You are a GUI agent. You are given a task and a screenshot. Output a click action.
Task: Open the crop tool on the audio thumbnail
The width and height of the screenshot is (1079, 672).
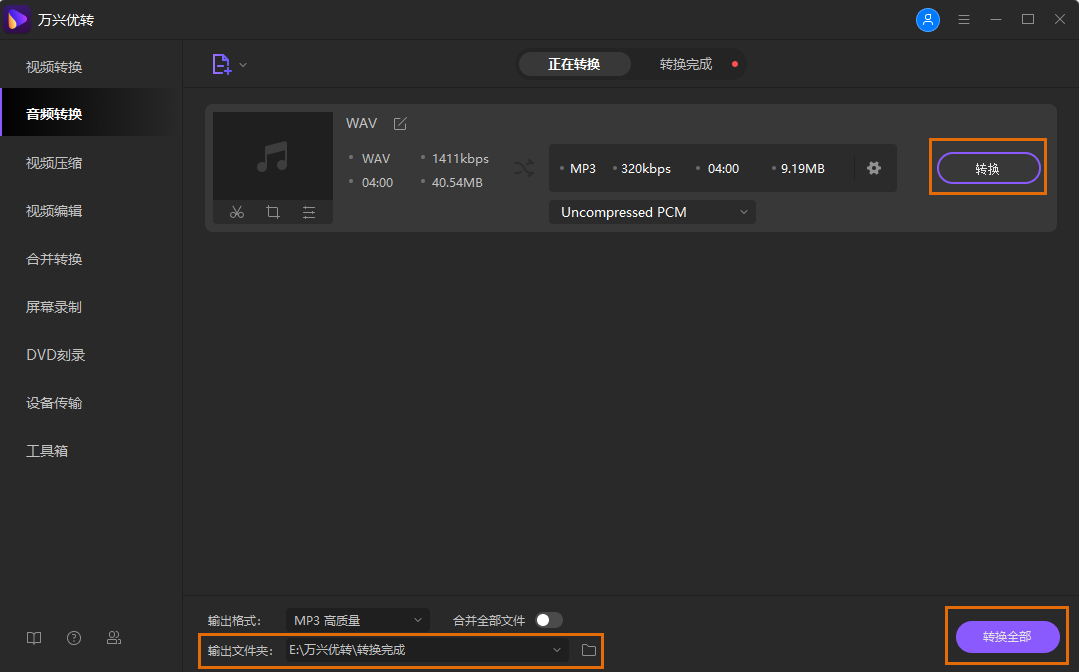coord(273,212)
